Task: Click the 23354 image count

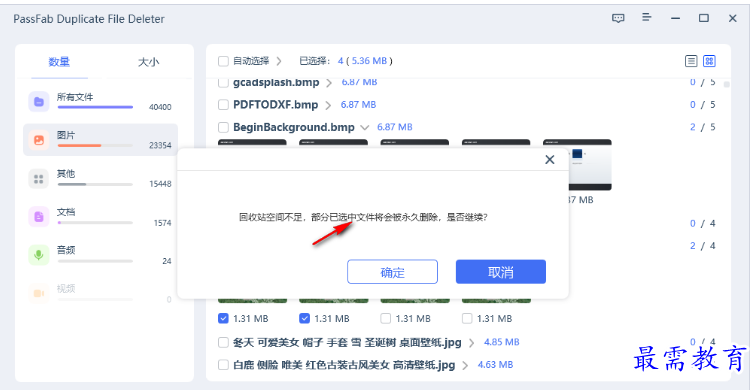Action: click(160, 145)
